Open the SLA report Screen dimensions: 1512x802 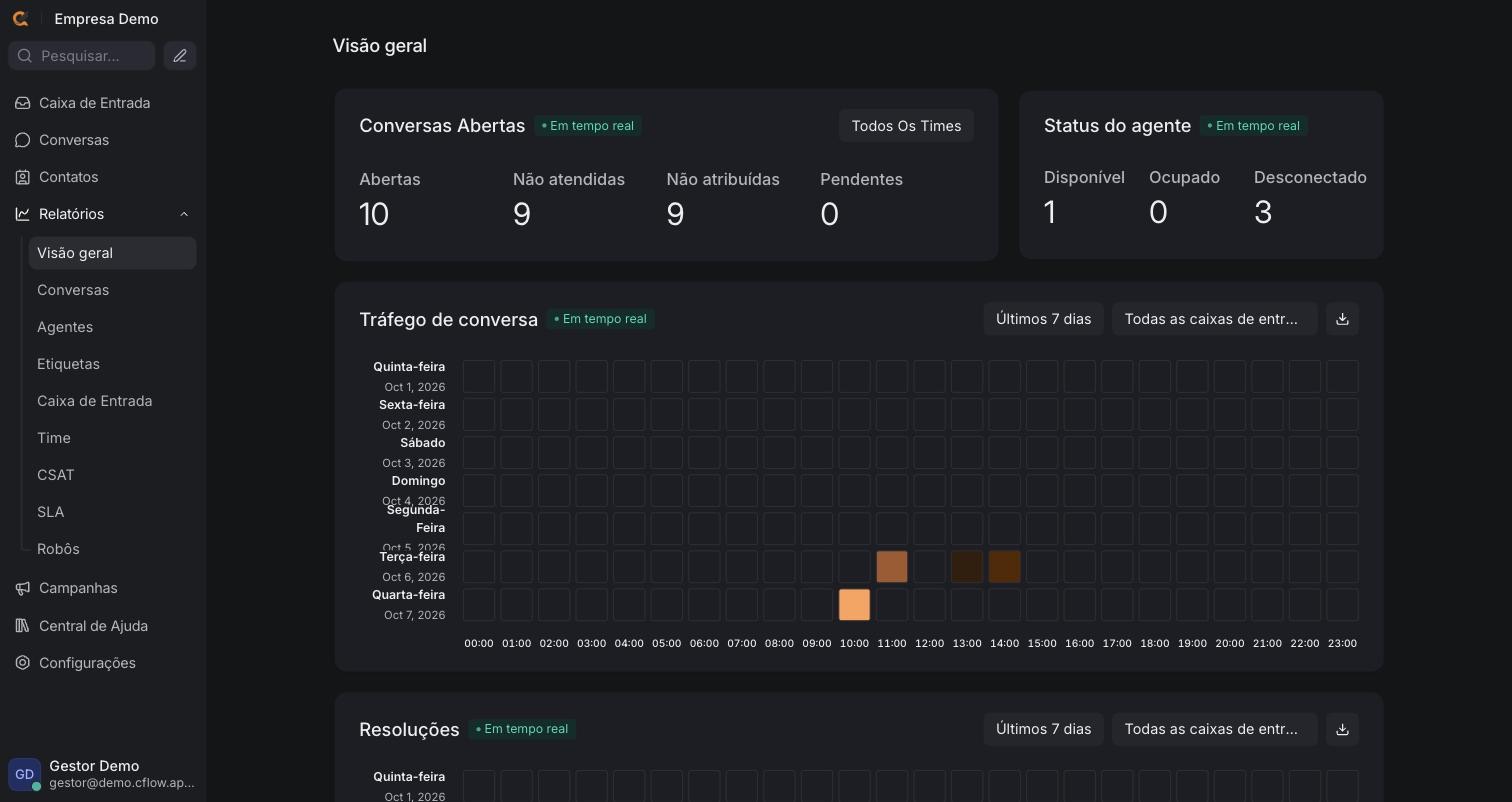(112, 512)
